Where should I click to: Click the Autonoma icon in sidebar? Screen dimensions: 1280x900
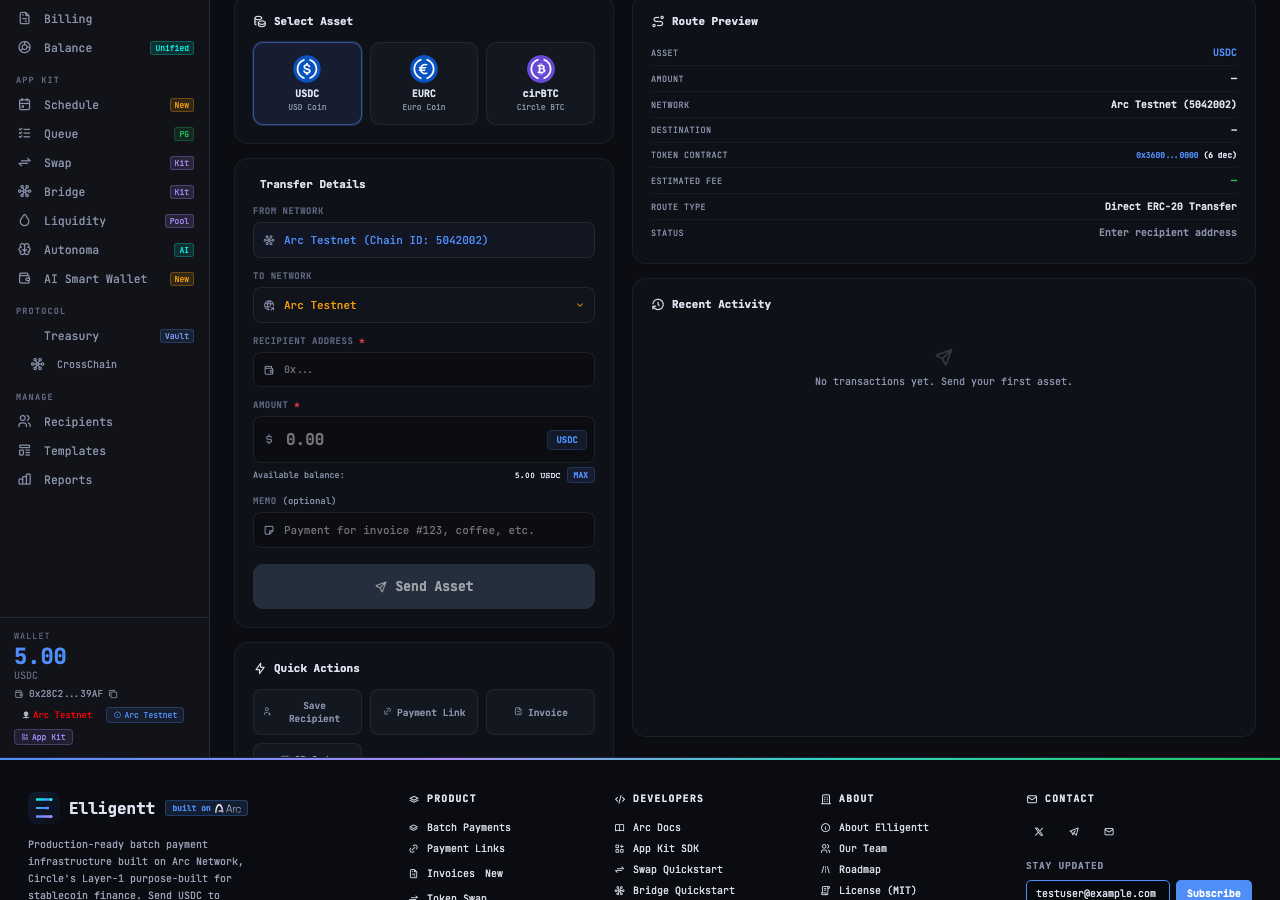coord(24,249)
